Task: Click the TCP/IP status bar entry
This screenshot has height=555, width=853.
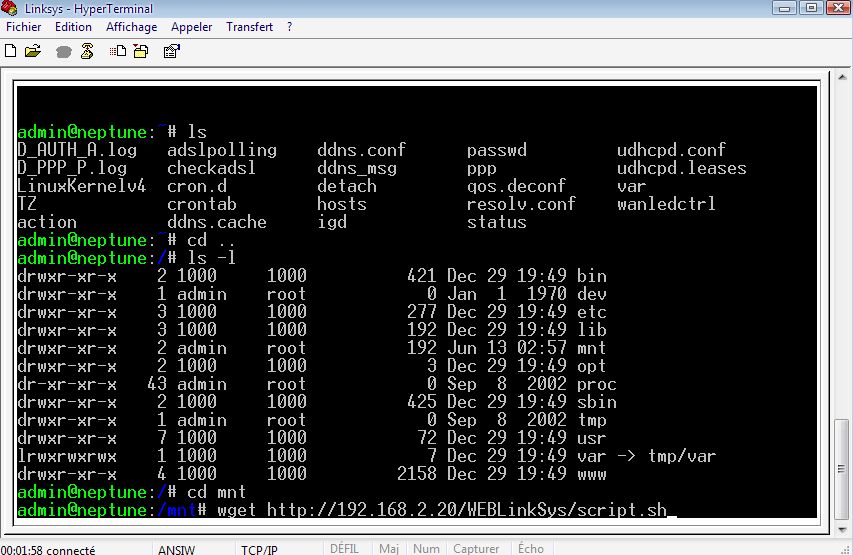Action: (x=259, y=550)
